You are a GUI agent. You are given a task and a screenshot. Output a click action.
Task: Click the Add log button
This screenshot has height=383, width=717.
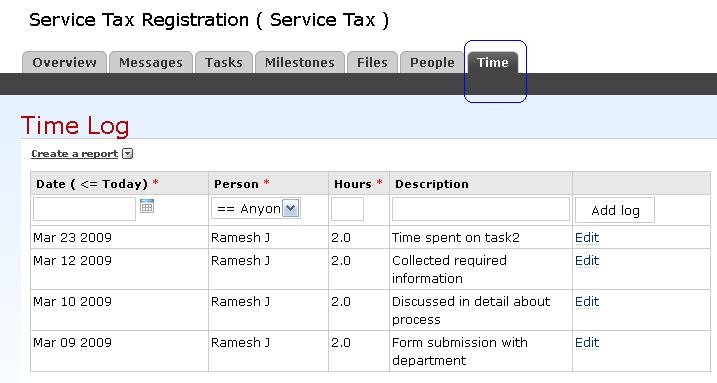click(x=615, y=210)
